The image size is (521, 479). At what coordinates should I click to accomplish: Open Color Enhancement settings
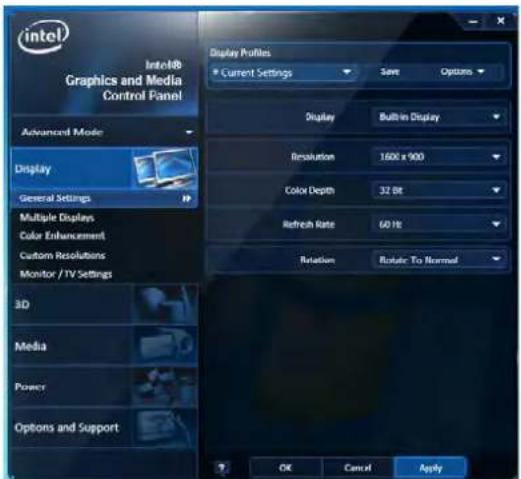pyautogui.click(x=62, y=236)
